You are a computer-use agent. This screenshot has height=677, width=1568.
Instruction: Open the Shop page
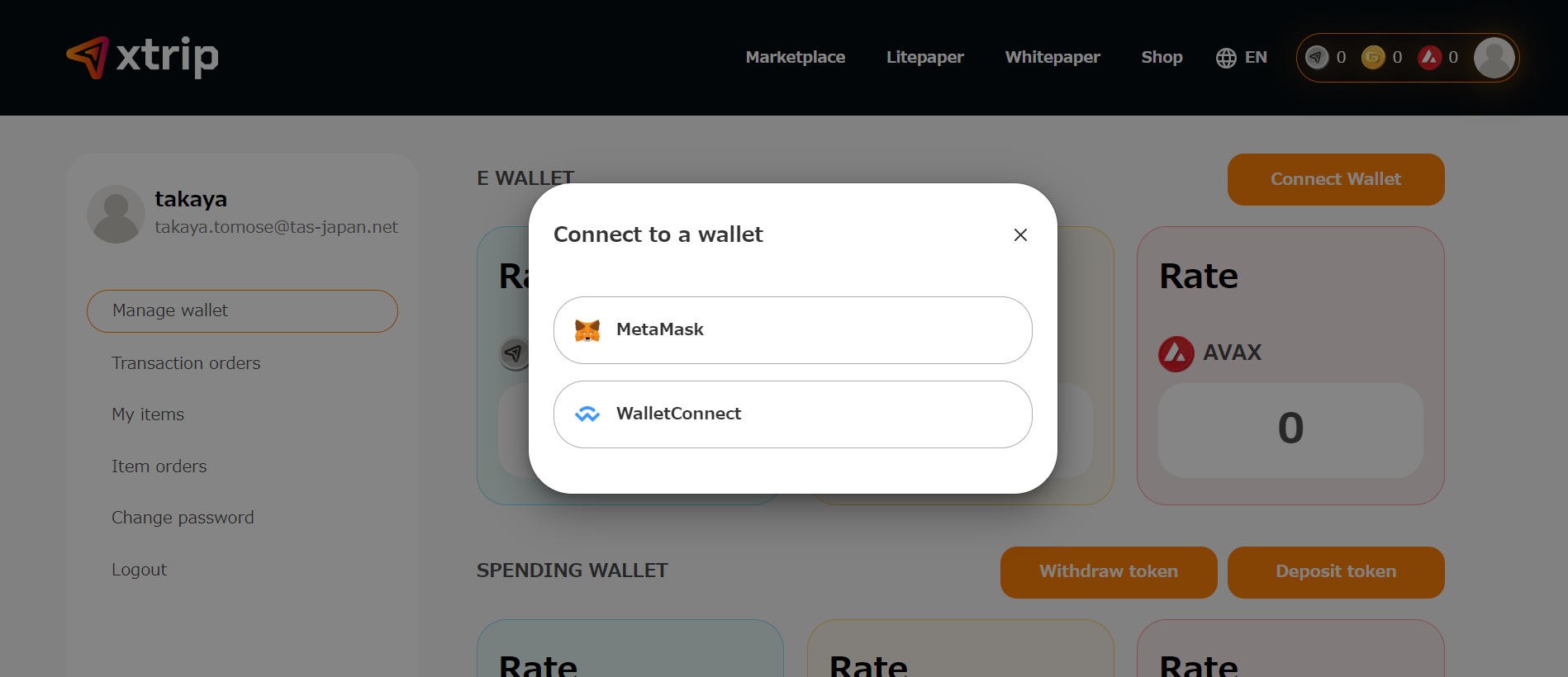(1162, 58)
